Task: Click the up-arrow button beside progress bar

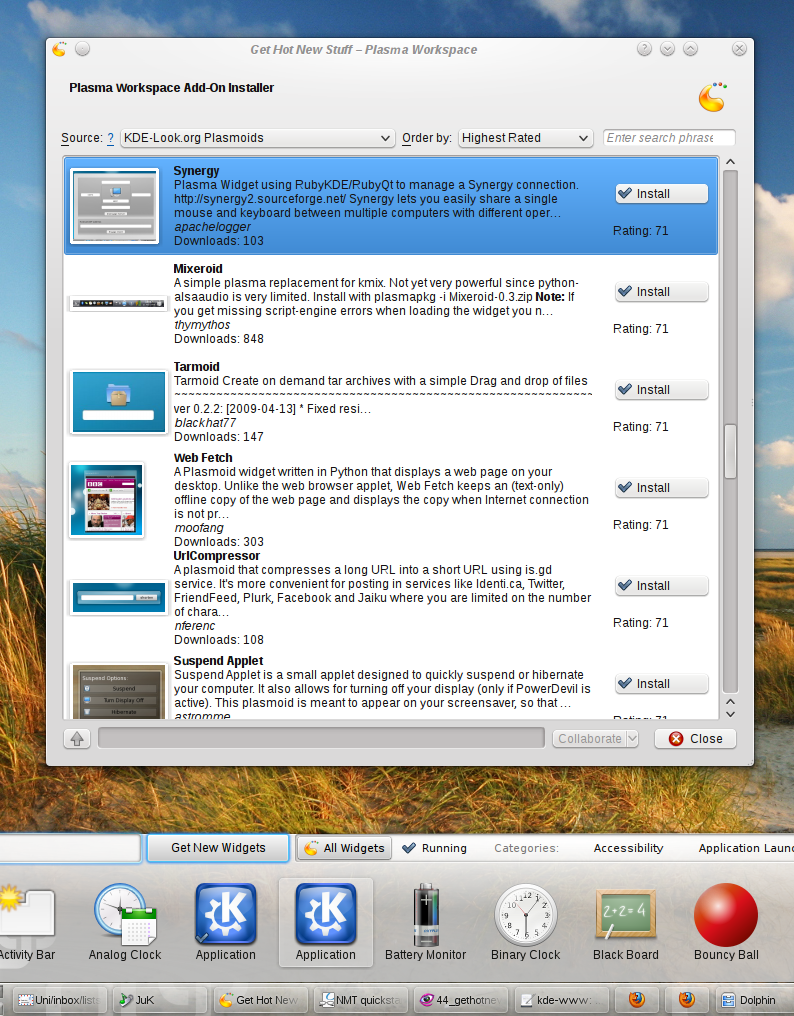Action: [x=77, y=739]
